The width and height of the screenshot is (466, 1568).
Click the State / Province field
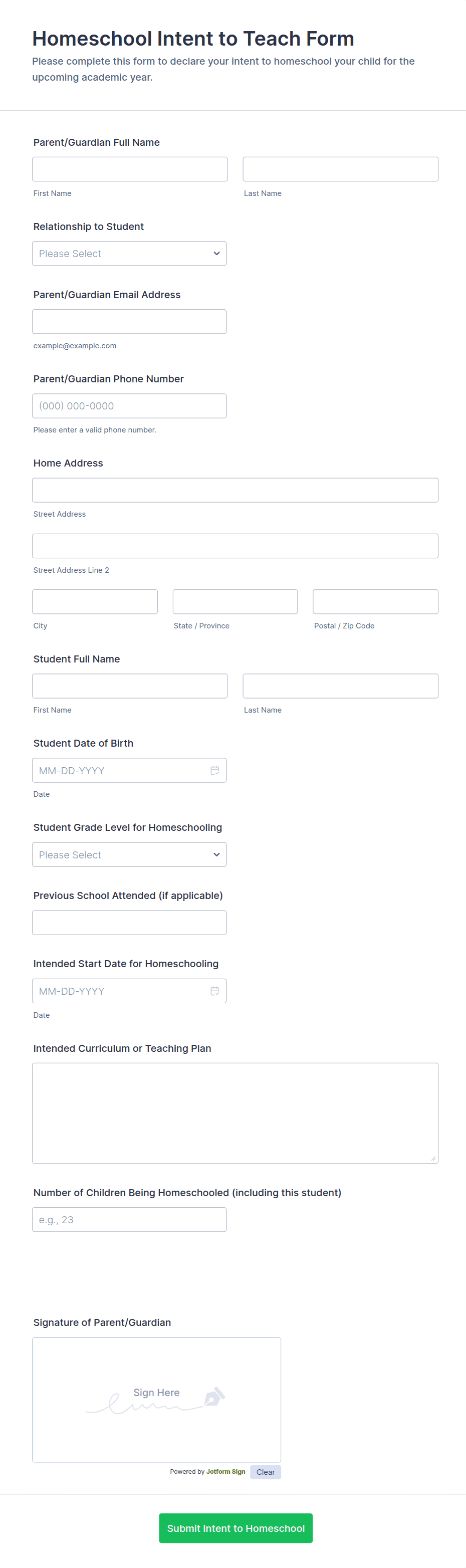(235, 601)
